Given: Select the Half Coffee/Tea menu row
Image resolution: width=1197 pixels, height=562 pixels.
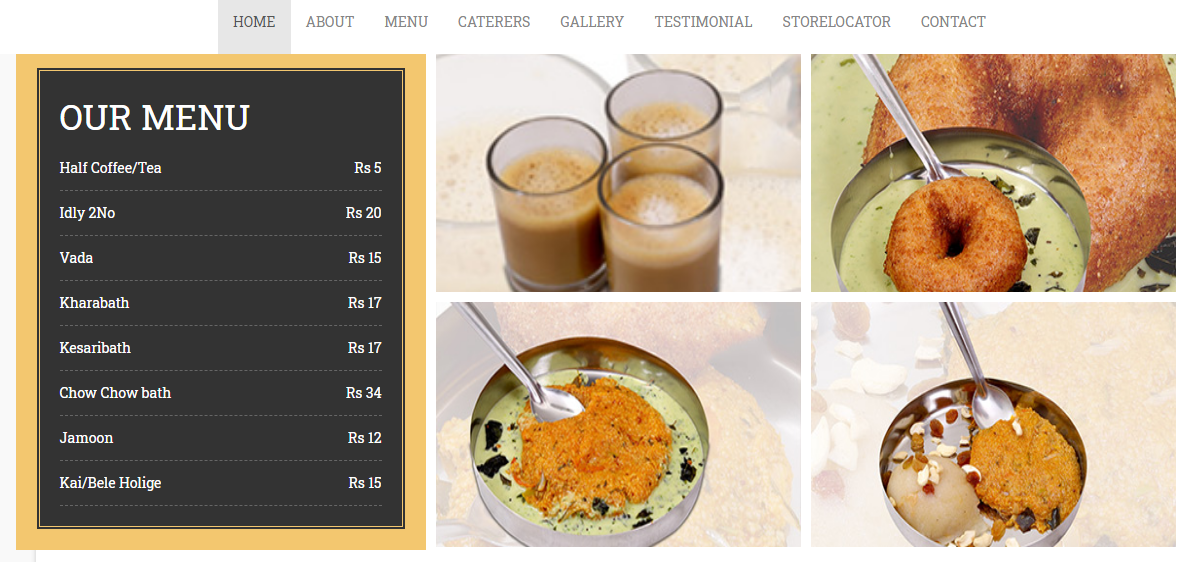Looking at the screenshot, I should pos(221,168).
